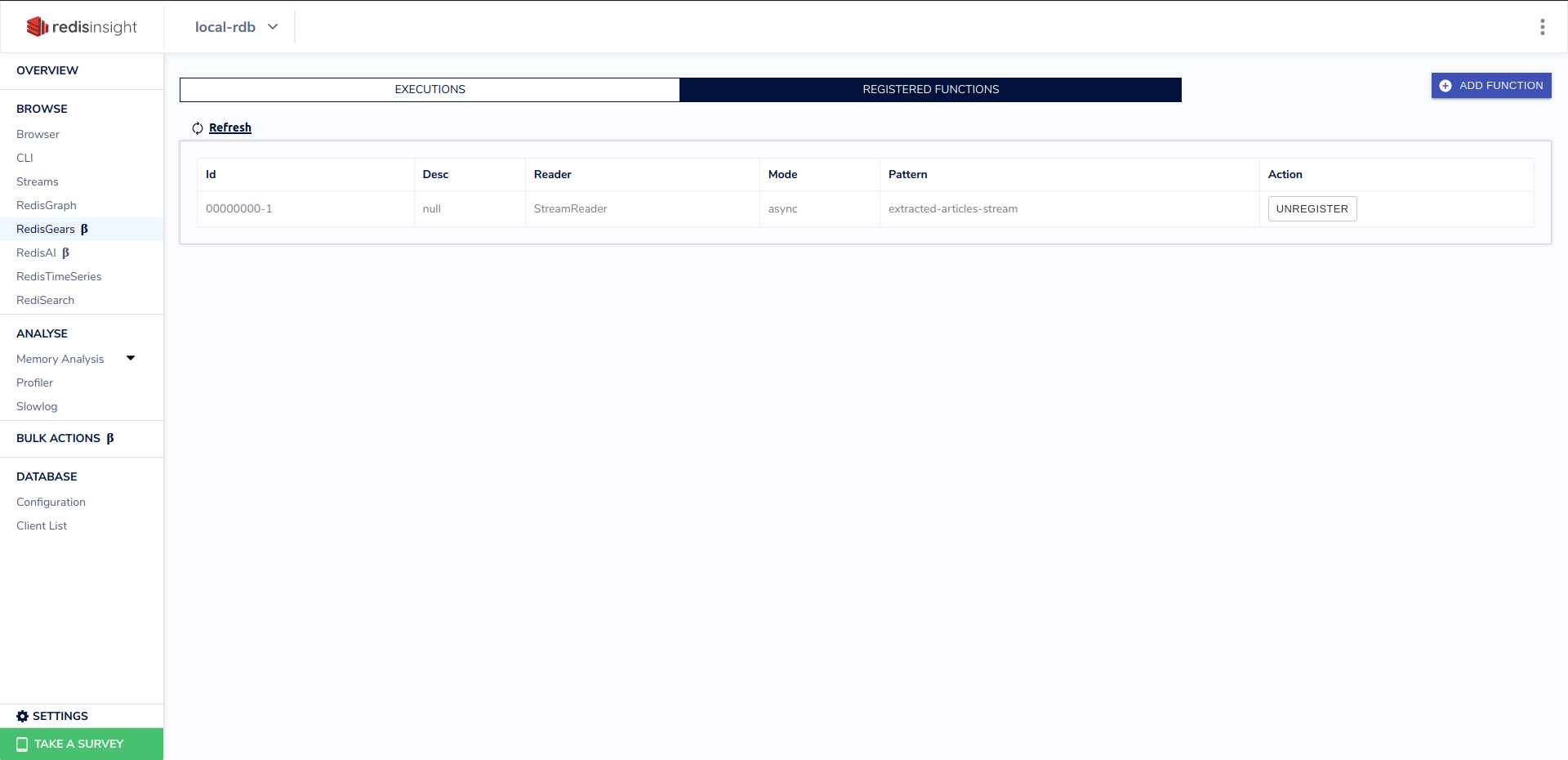Image resolution: width=1568 pixels, height=760 pixels.
Task: Open the Profiler page
Action: [x=34, y=382]
